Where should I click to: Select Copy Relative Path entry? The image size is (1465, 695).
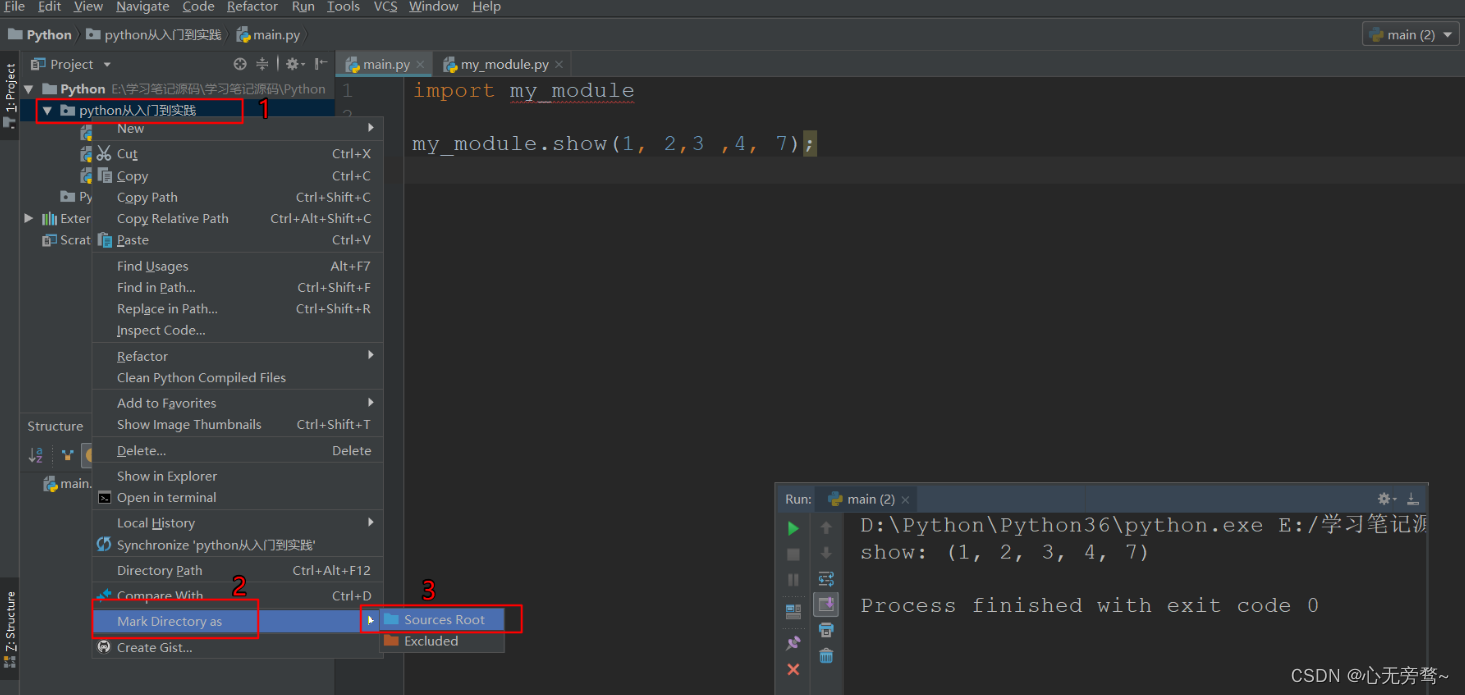(238, 218)
